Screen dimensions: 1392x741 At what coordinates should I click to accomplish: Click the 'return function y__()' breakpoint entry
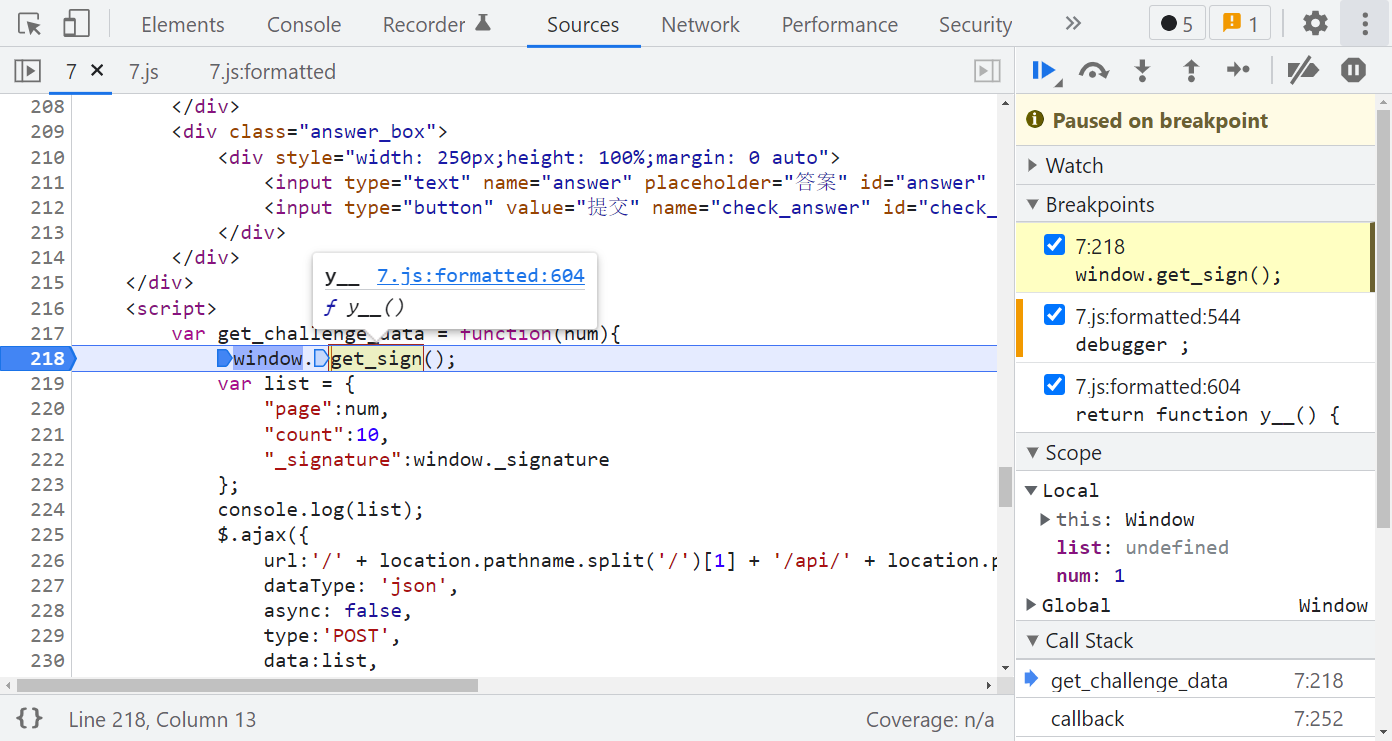[1207, 415]
